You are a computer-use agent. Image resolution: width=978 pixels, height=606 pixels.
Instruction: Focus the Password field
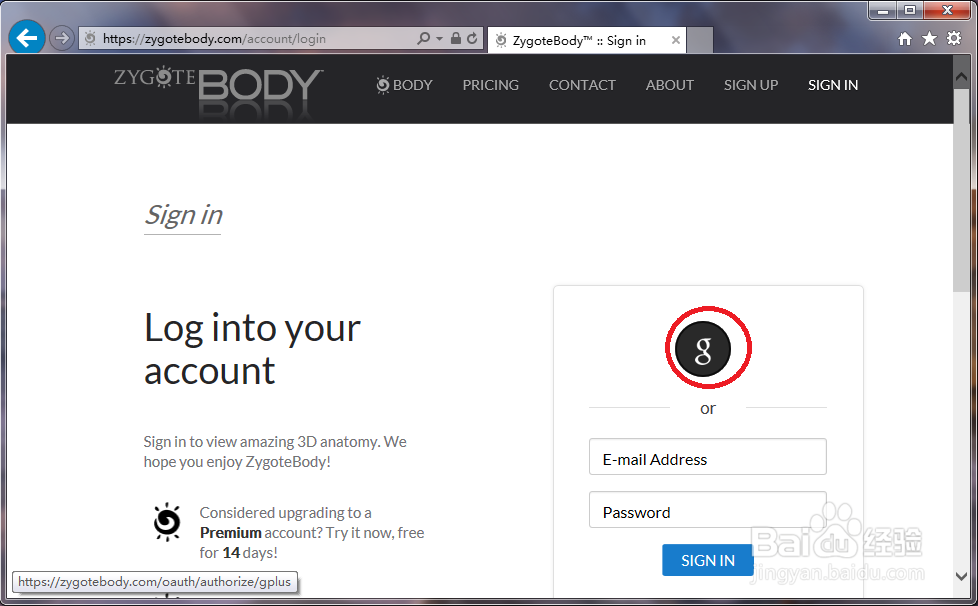click(707, 509)
